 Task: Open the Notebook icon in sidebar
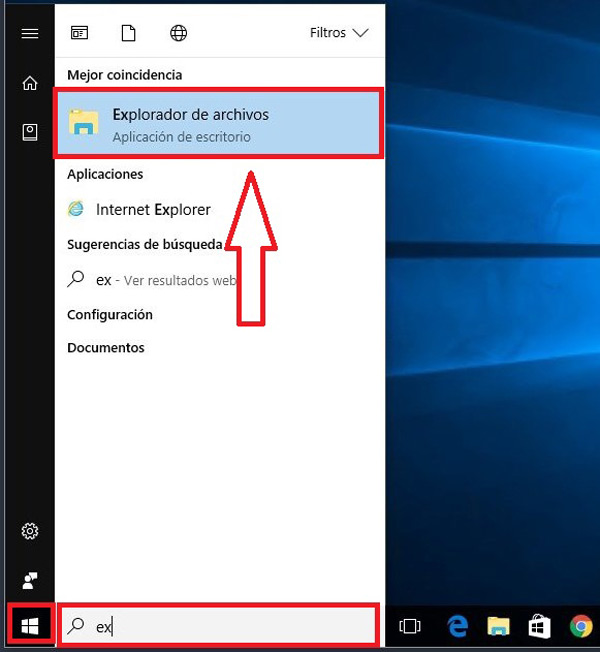click(x=29, y=132)
